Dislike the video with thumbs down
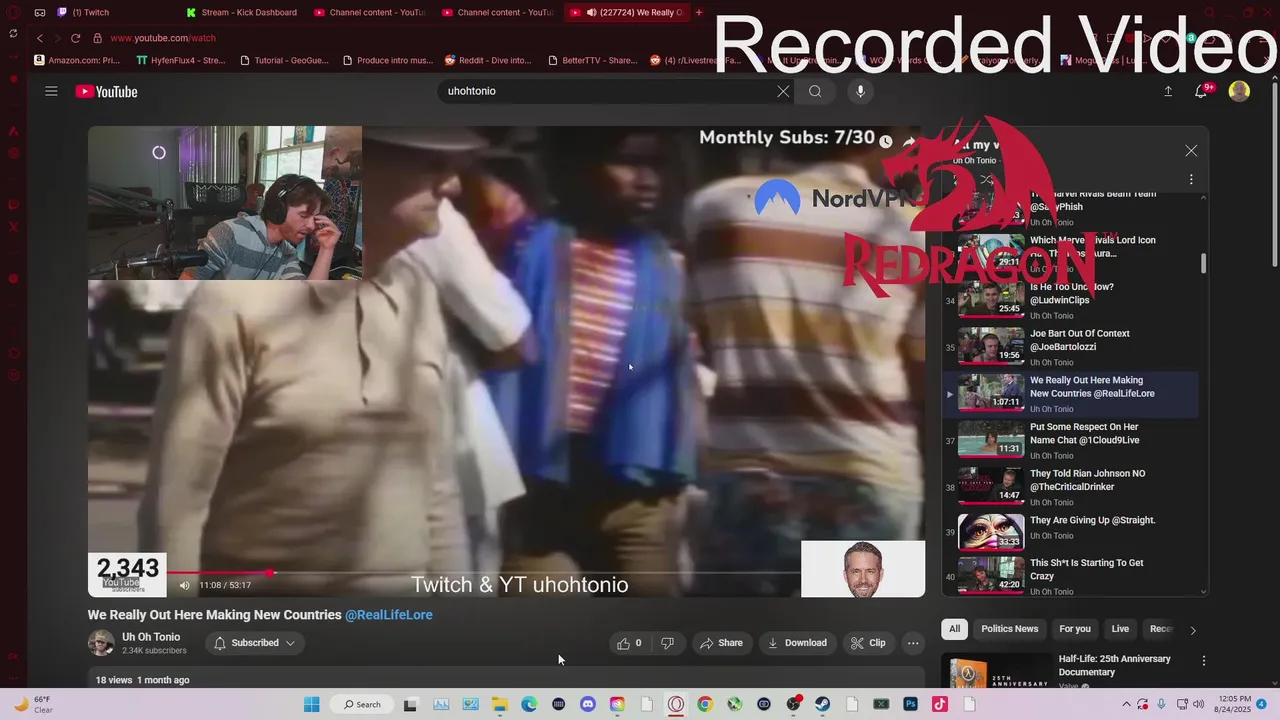The image size is (1280, 720). click(667, 643)
